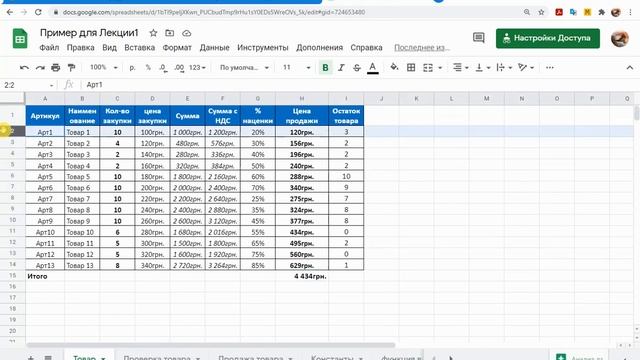Click the Настройки Доступа share button
Viewport: 640px width, 360px height.
click(548, 38)
